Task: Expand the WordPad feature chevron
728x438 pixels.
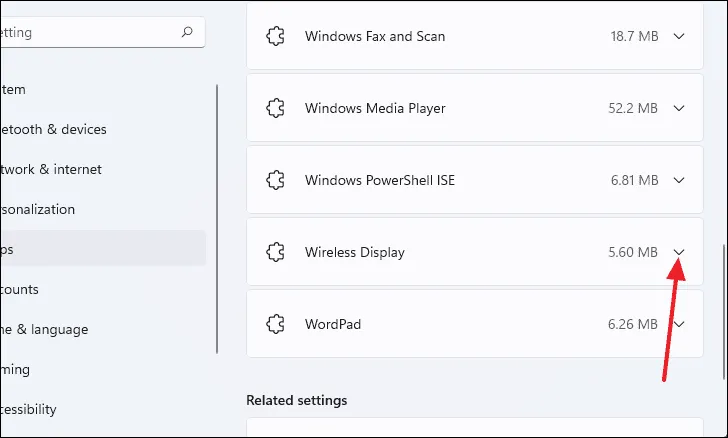Action: [x=680, y=324]
